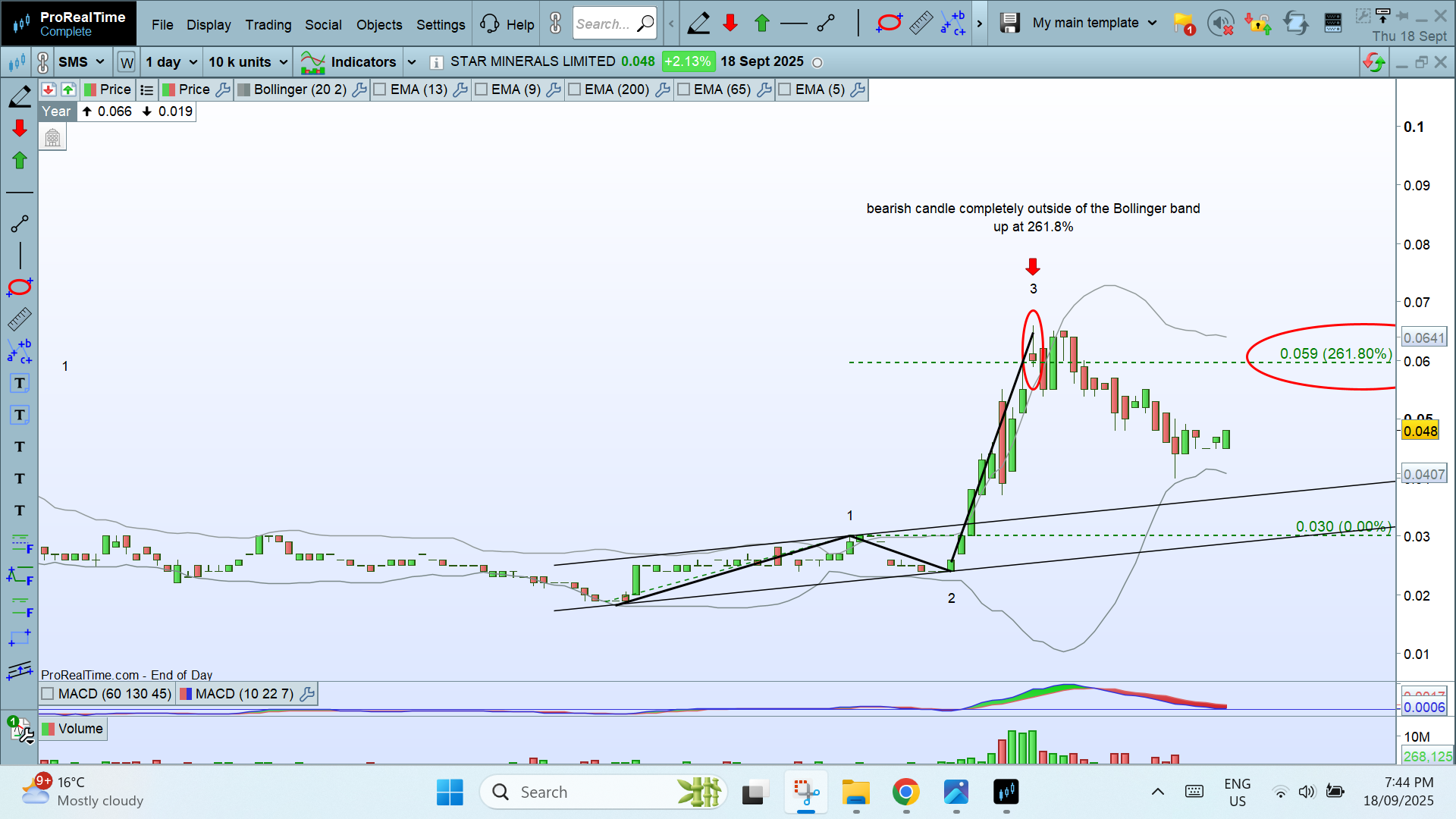This screenshot has width=1456, height=819.
Task: Select the ruler tool in left sidebar
Action: tap(20, 319)
